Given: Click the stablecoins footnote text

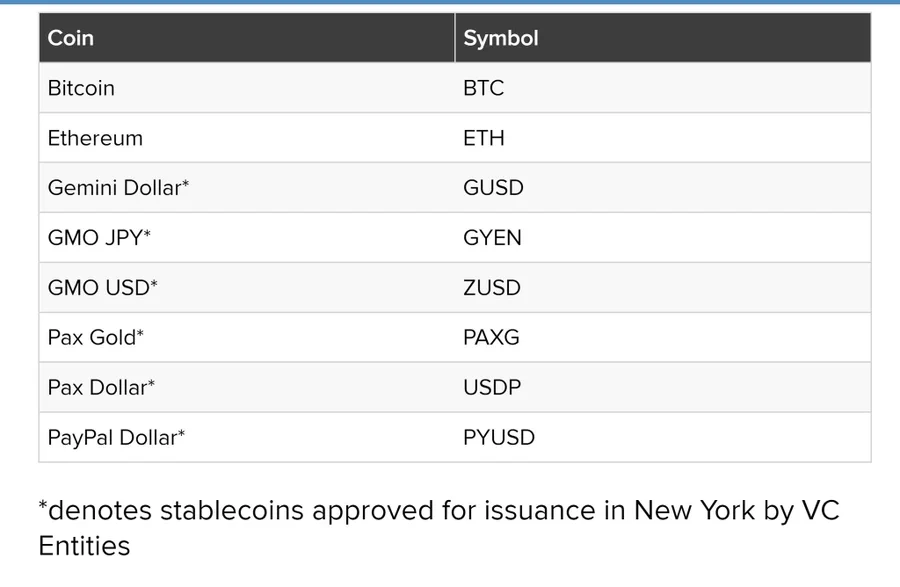Looking at the screenshot, I should click(439, 528).
